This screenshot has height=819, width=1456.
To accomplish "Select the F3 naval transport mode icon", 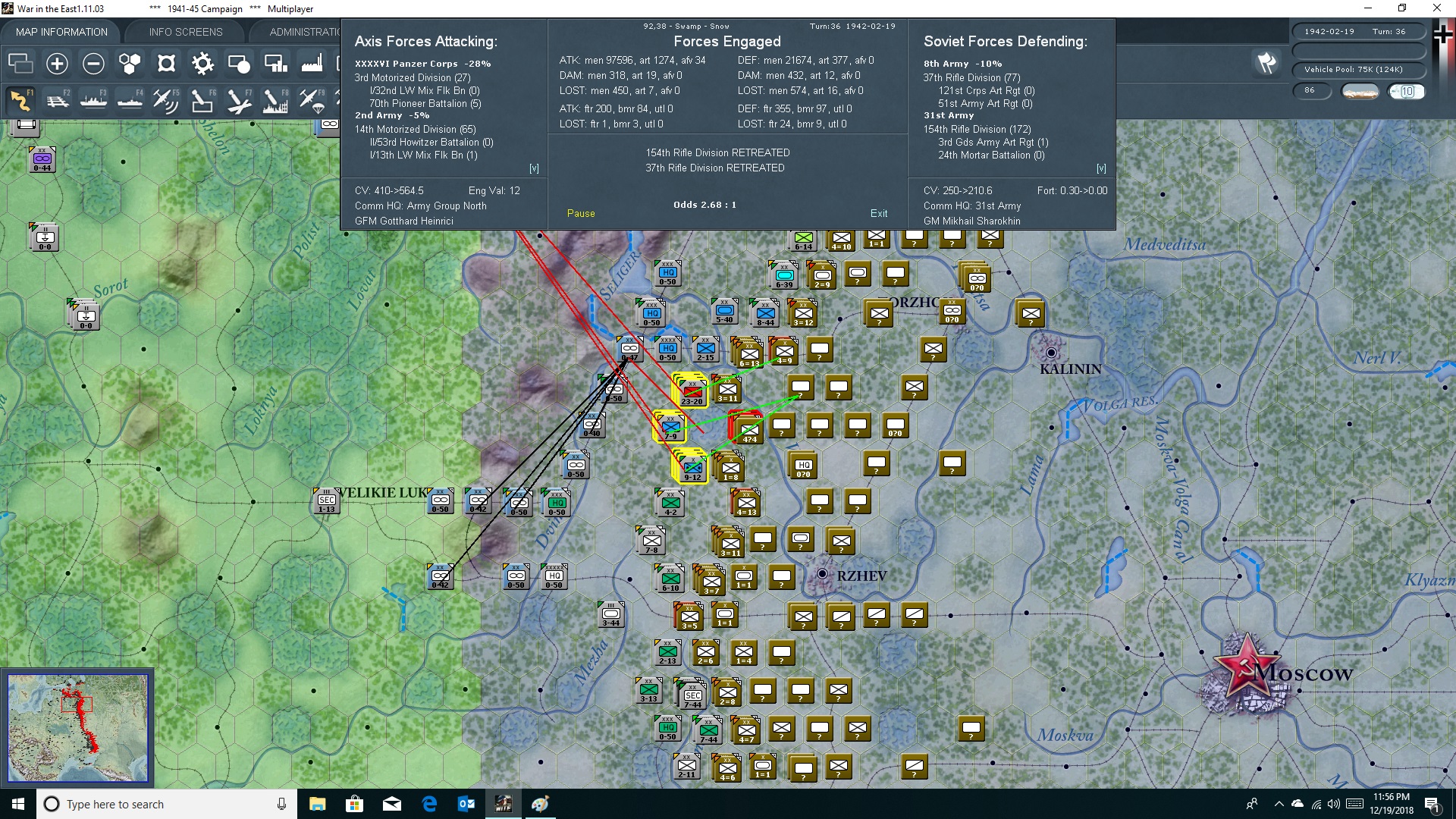I will coord(94,101).
